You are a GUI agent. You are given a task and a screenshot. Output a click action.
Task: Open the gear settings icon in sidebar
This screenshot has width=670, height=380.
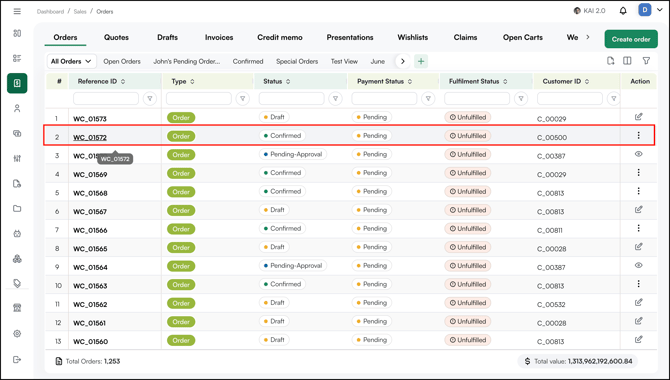click(17, 334)
